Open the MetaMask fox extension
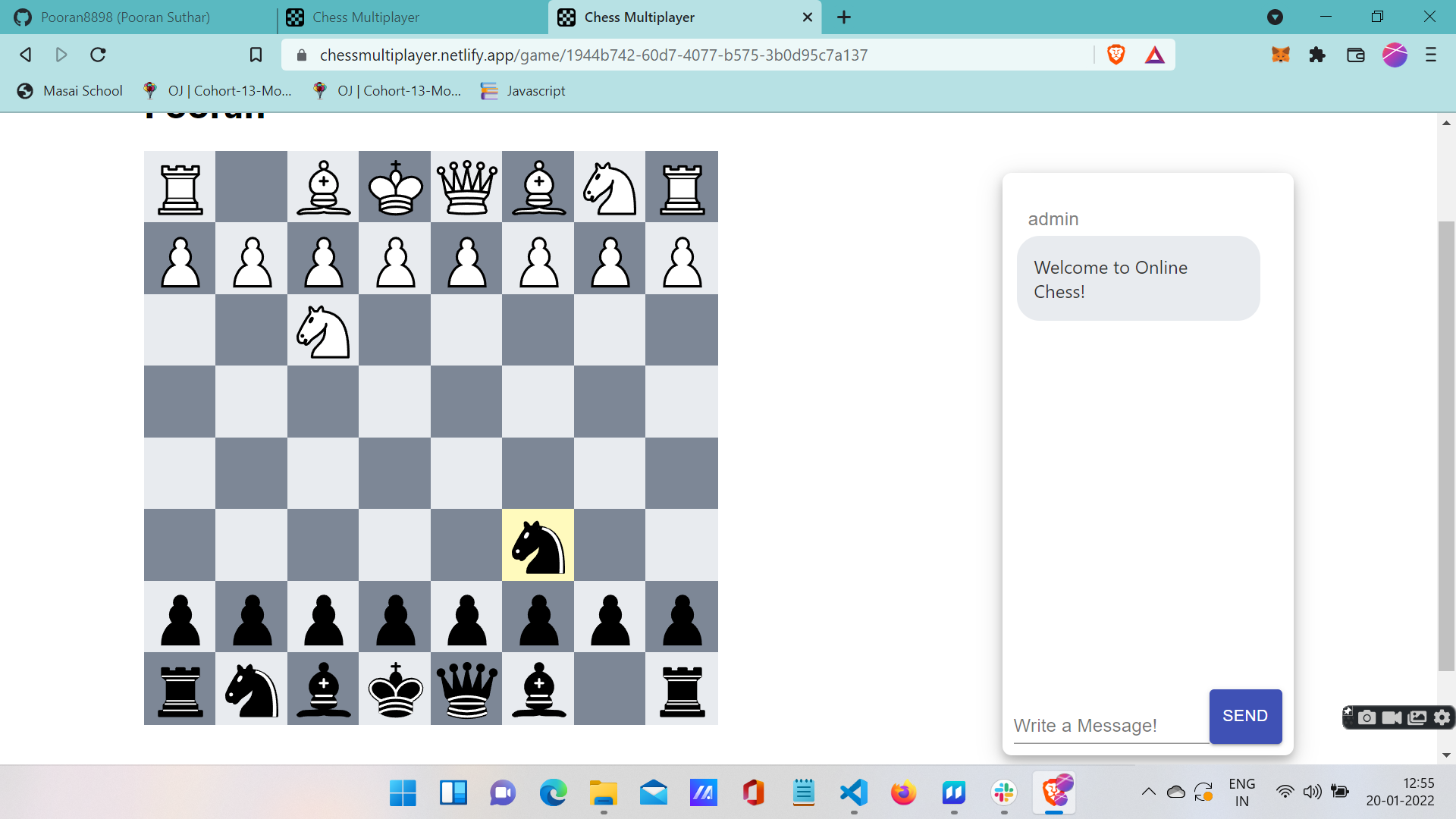The height and width of the screenshot is (819, 1456). pyautogui.click(x=1281, y=55)
